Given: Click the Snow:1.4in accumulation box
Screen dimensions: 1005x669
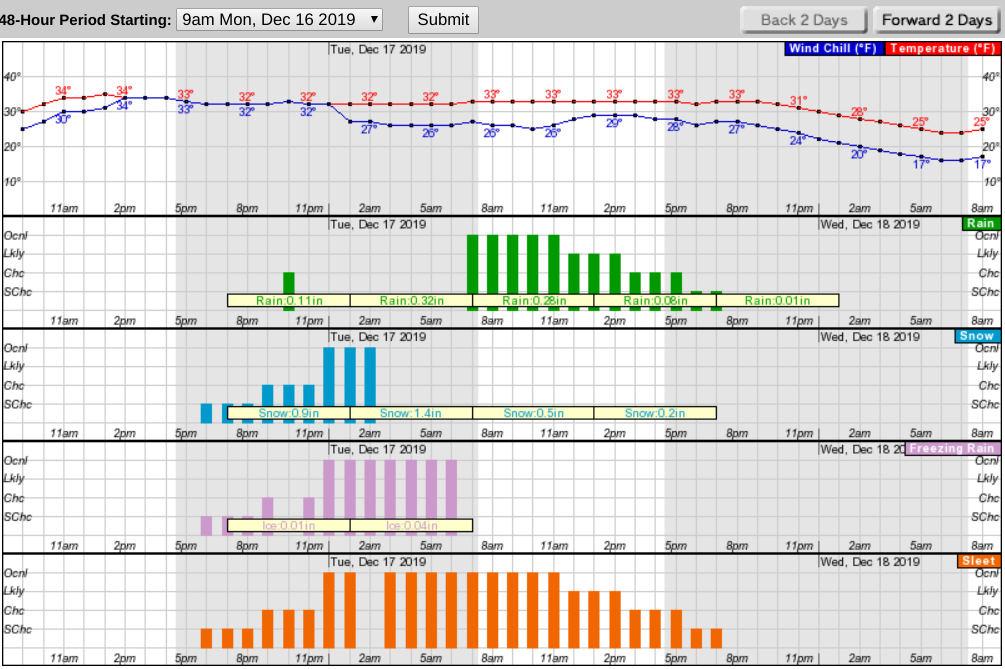Looking at the screenshot, I should [411, 413].
